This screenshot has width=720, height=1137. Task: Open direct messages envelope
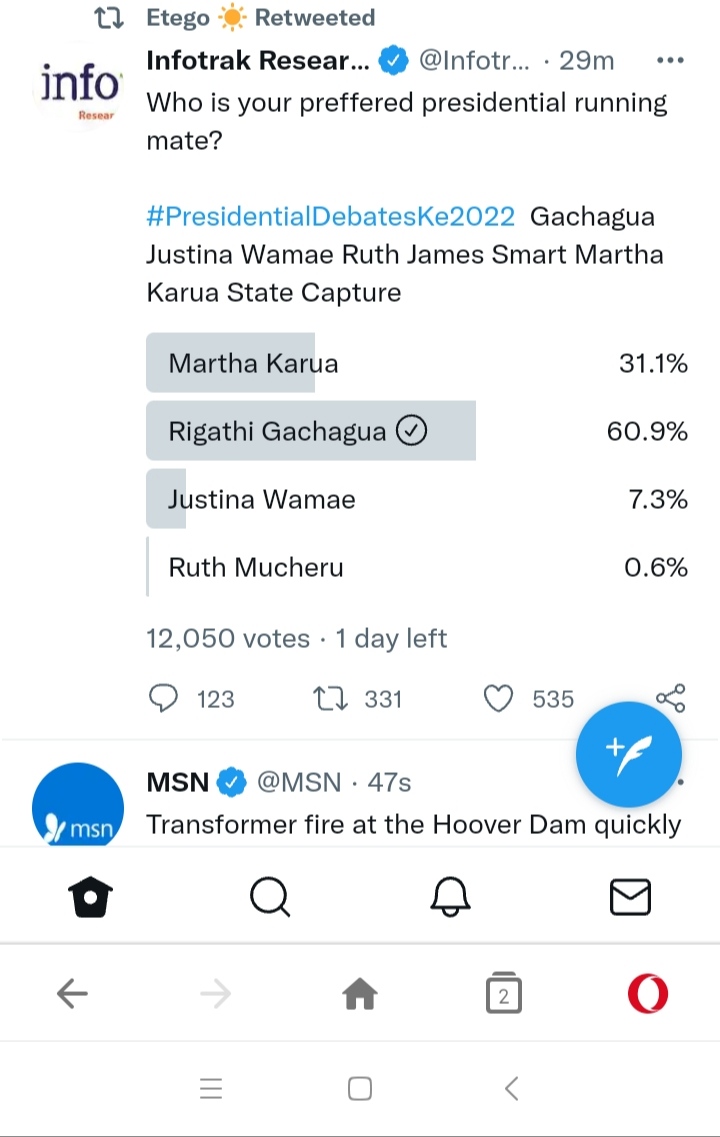click(630, 897)
